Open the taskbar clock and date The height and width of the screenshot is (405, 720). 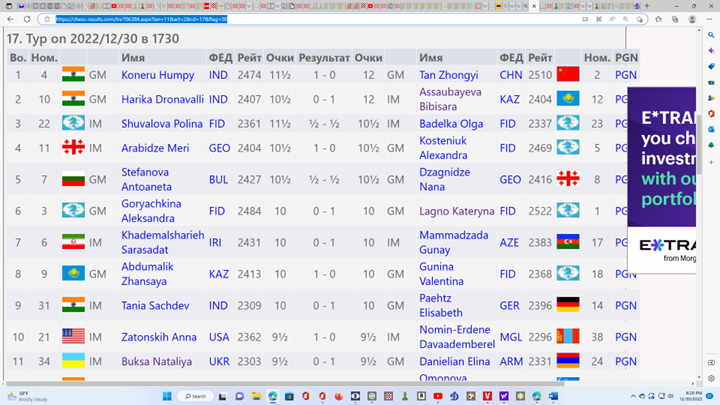click(x=690, y=396)
